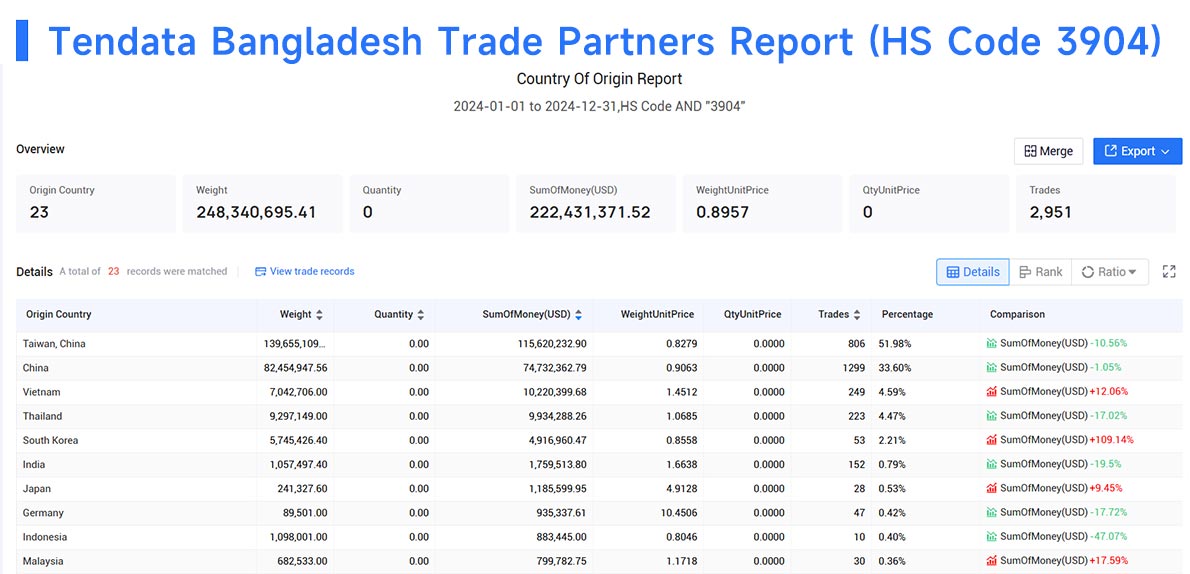The image size is (1190, 574).
Task: Click the Origin Country overview card
Action: click(96, 203)
